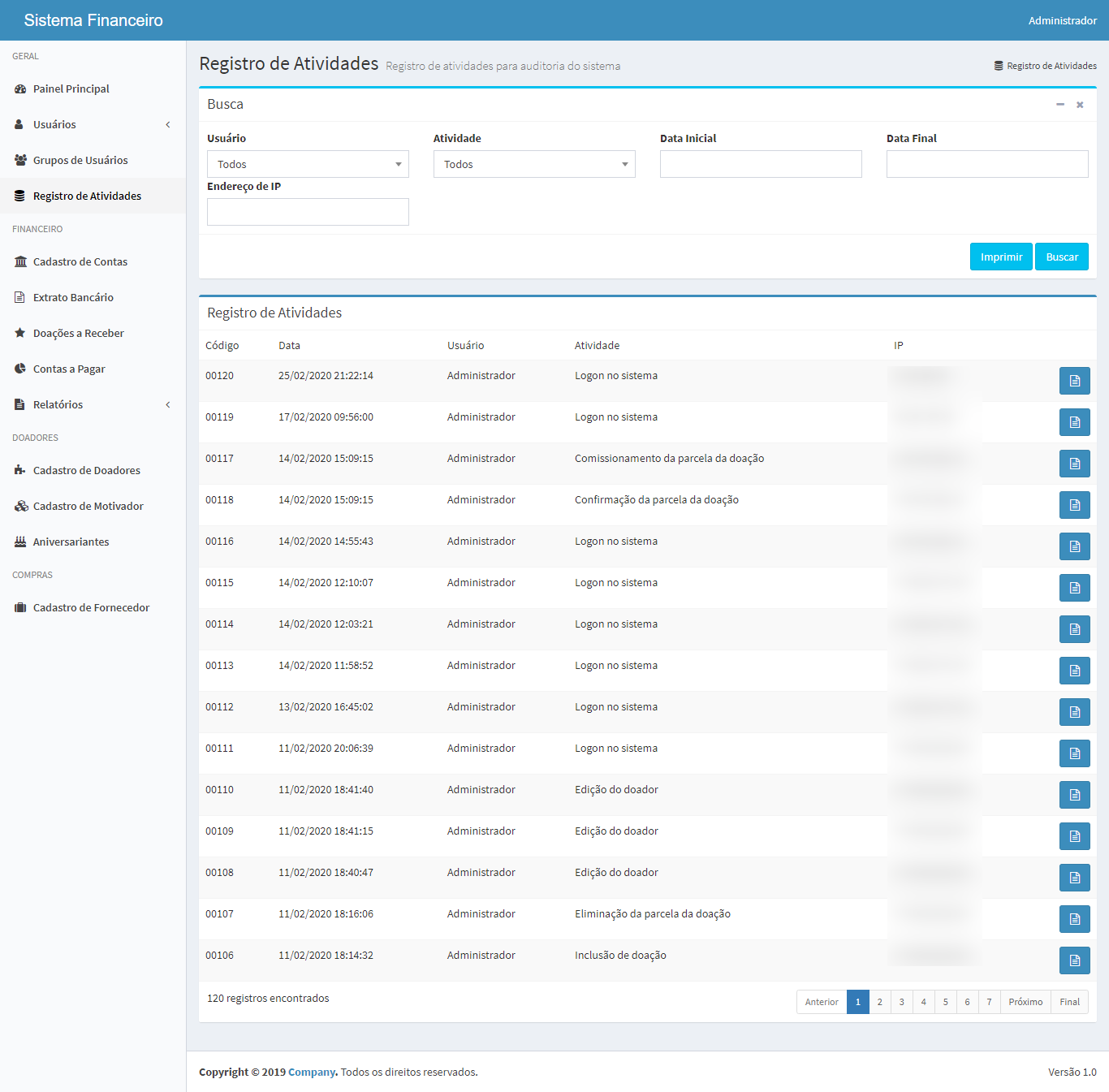Open Cadastro de Fornecedor menu item
Image resolution: width=1109 pixels, height=1092 pixels.
91,608
